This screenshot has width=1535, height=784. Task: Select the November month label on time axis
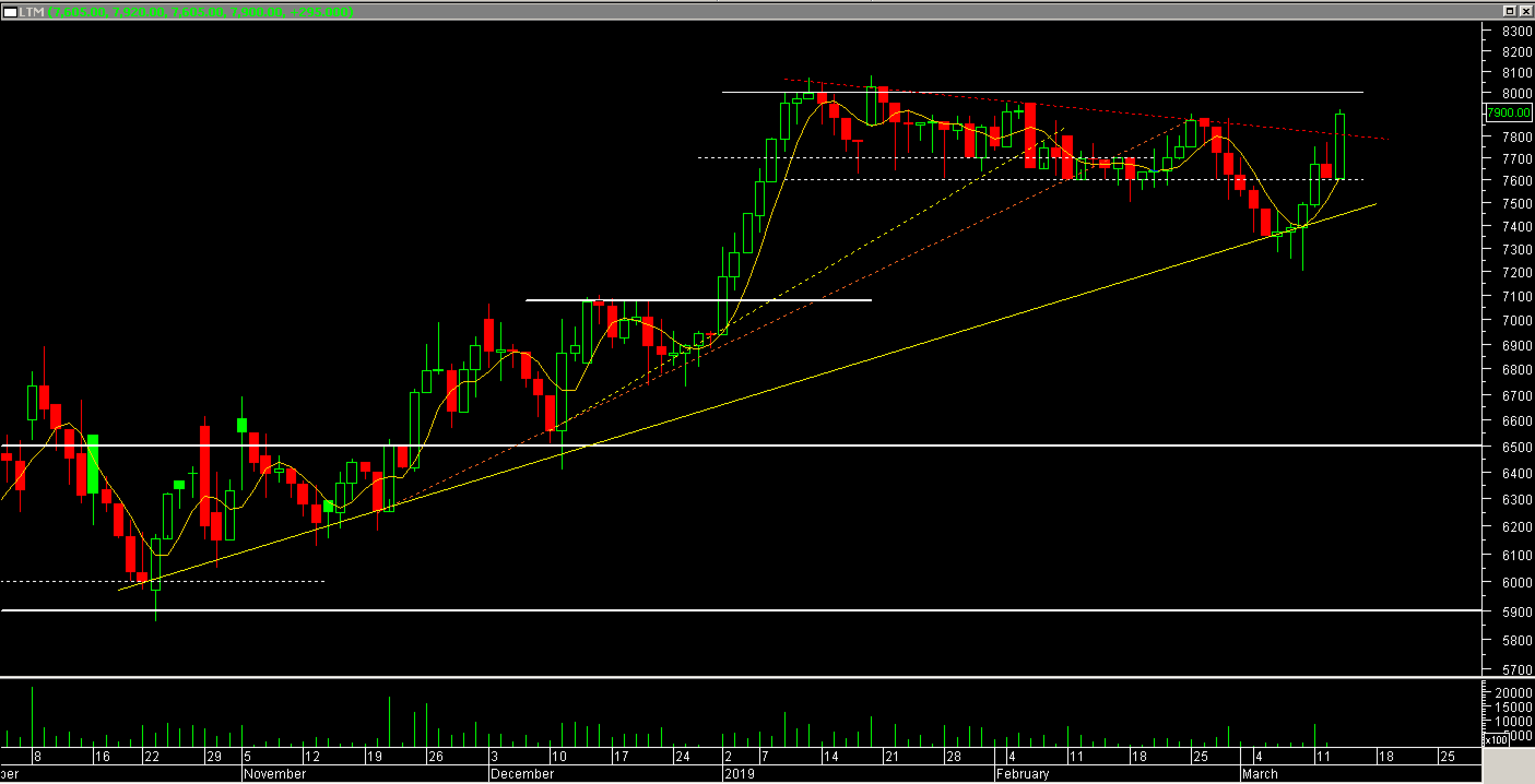point(275,774)
